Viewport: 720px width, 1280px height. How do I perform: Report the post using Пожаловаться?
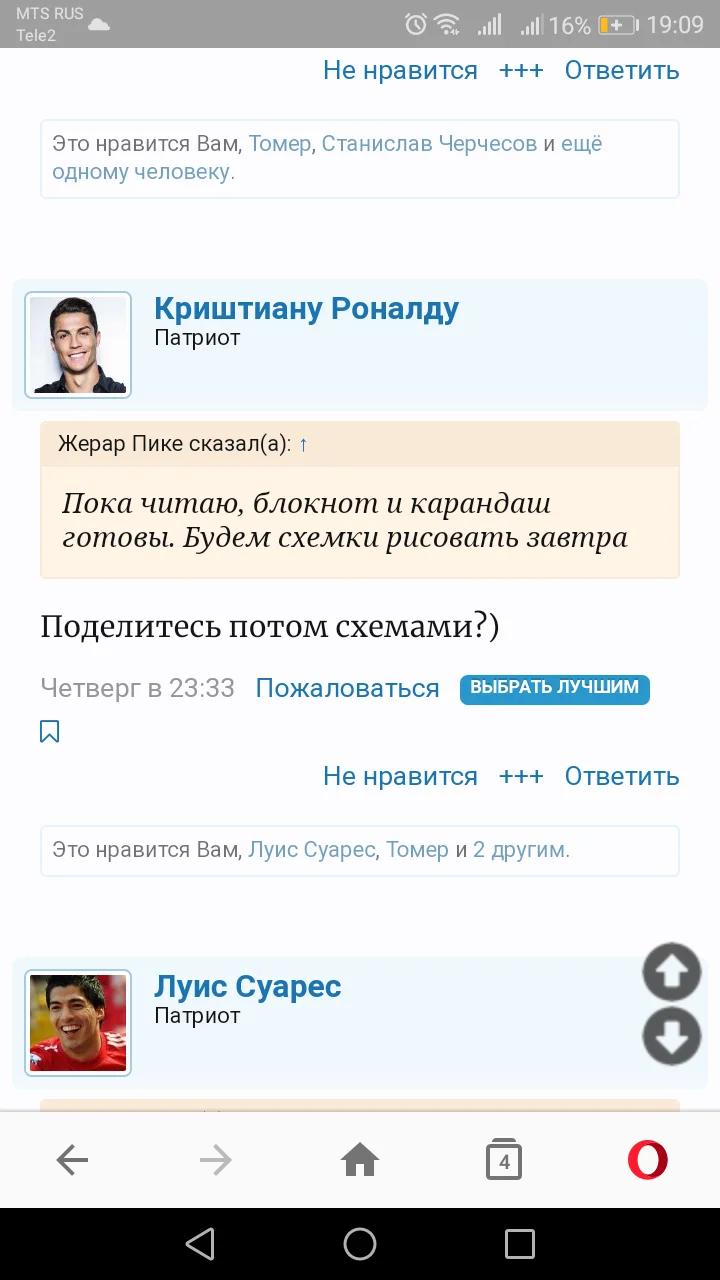click(x=347, y=688)
